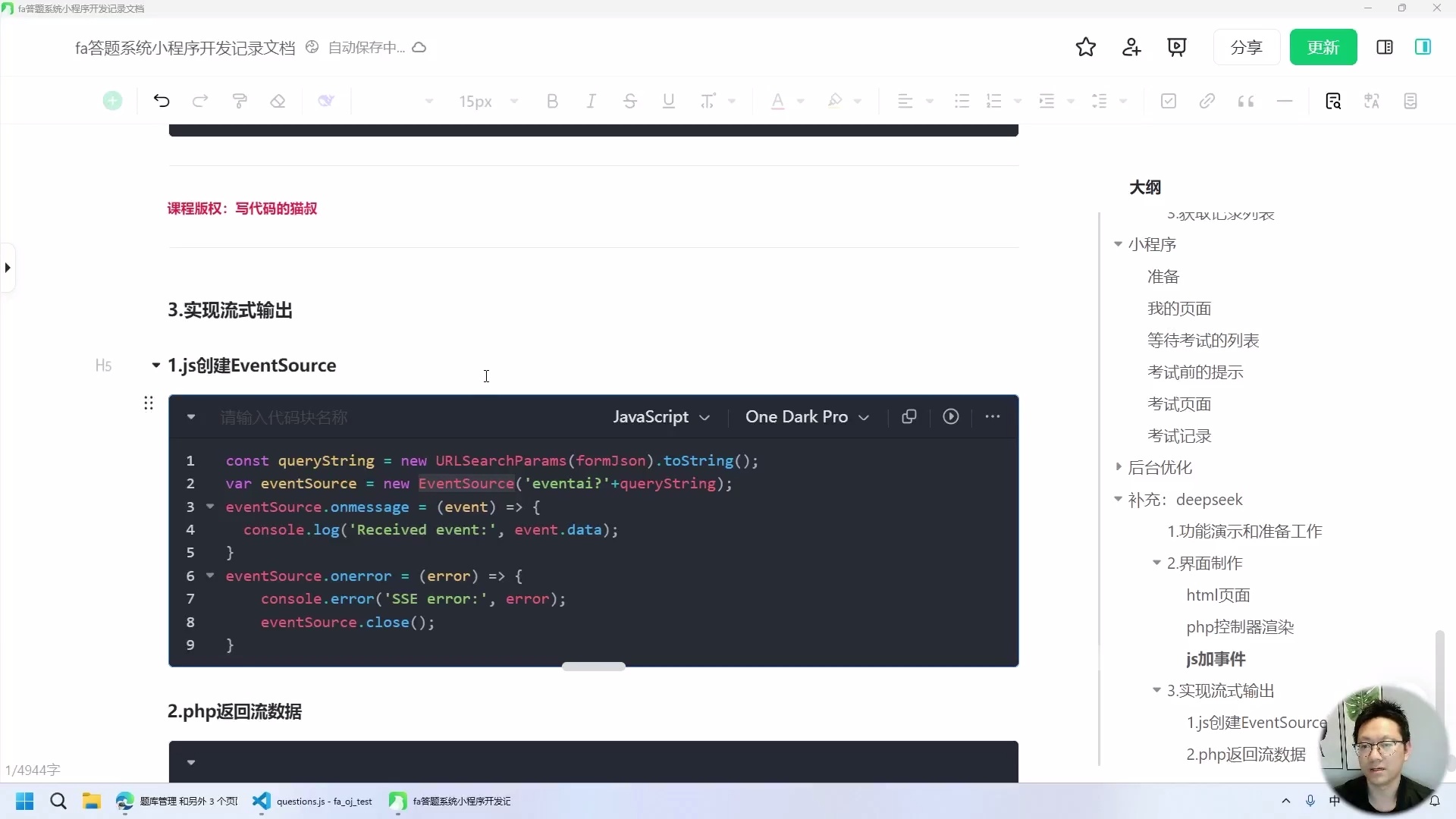The image size is (1456, 819).
Task: Click the 分享 share button
Action: click(1246, 47)
